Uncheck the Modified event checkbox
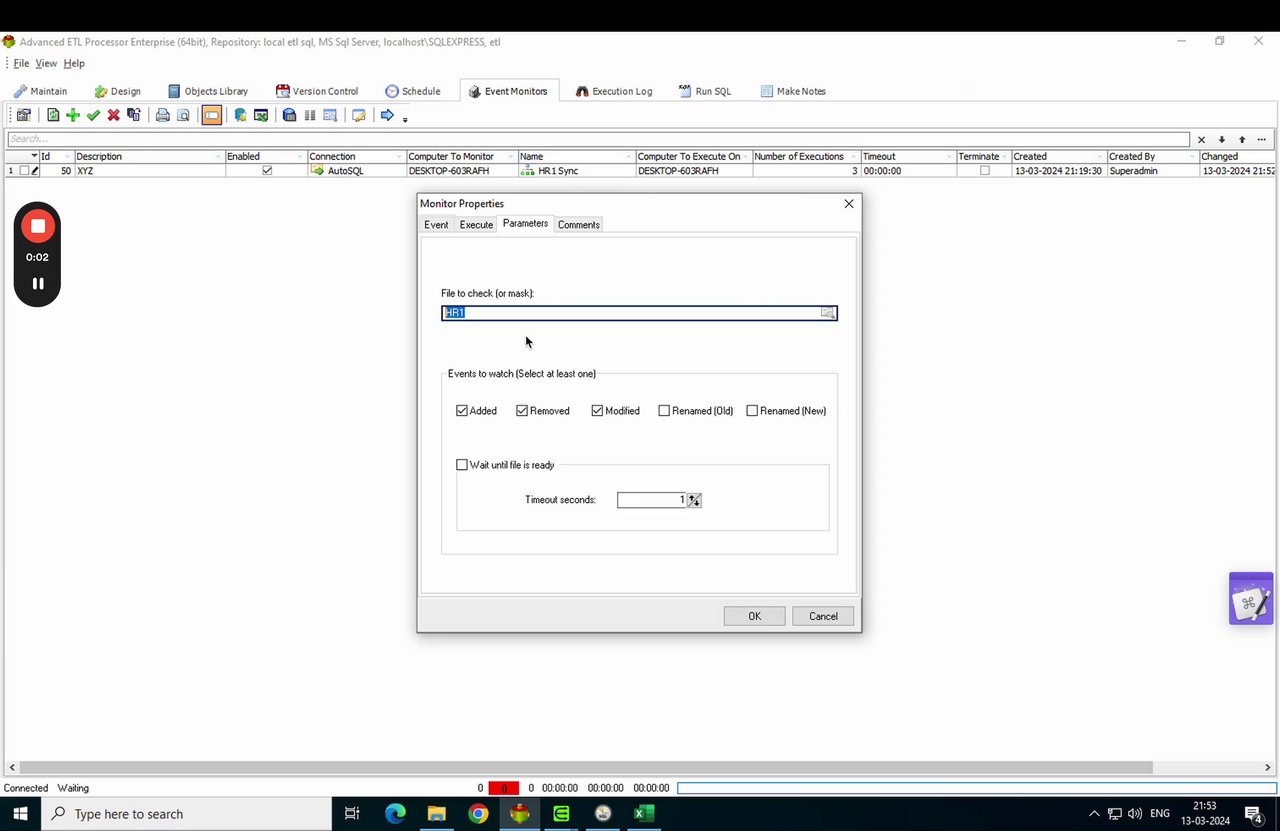 pos(597,411)
